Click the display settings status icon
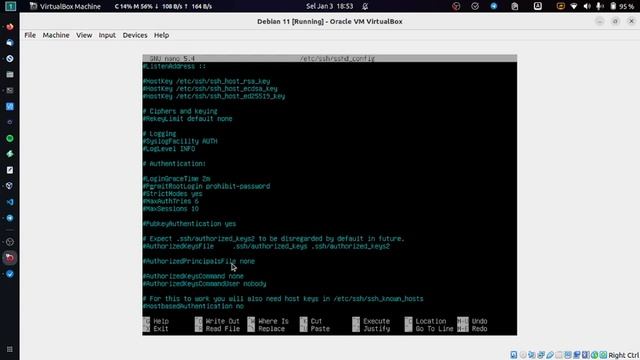Screen dimensions: 640x360 [x=568, y=355]
